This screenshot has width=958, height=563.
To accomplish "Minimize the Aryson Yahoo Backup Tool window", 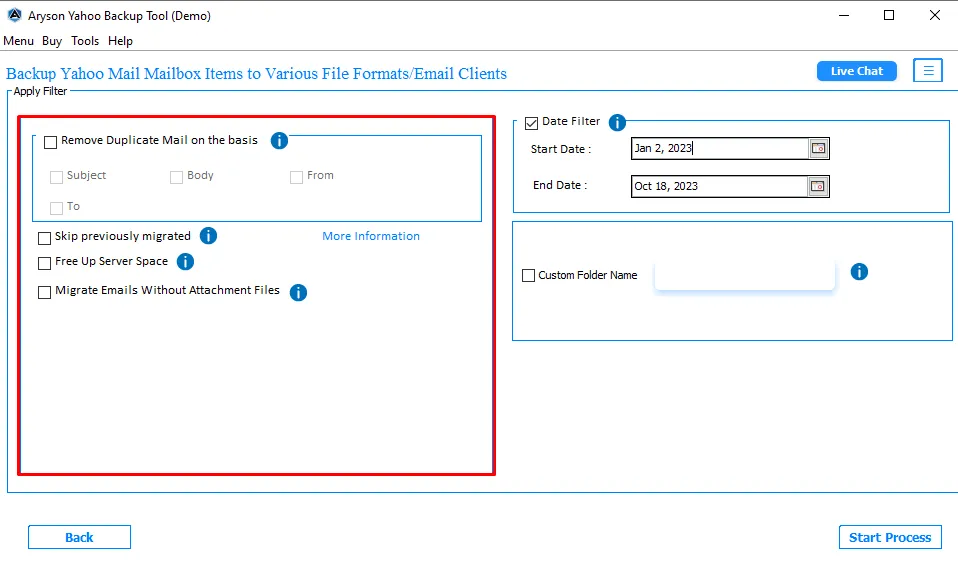I will (844, 15).
